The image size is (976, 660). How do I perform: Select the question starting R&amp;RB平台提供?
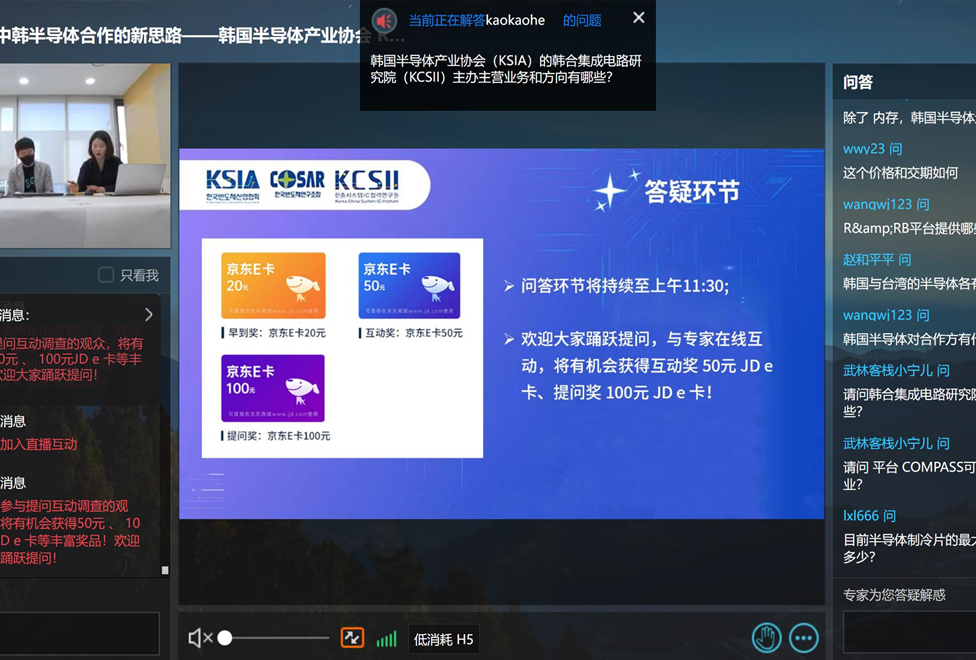click(909, 229)
